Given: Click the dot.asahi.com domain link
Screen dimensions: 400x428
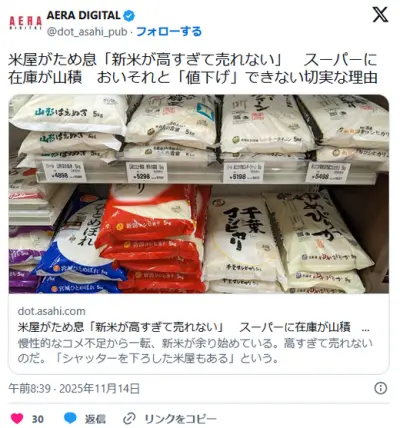Looking at the screenshot, I should (51, 311).
